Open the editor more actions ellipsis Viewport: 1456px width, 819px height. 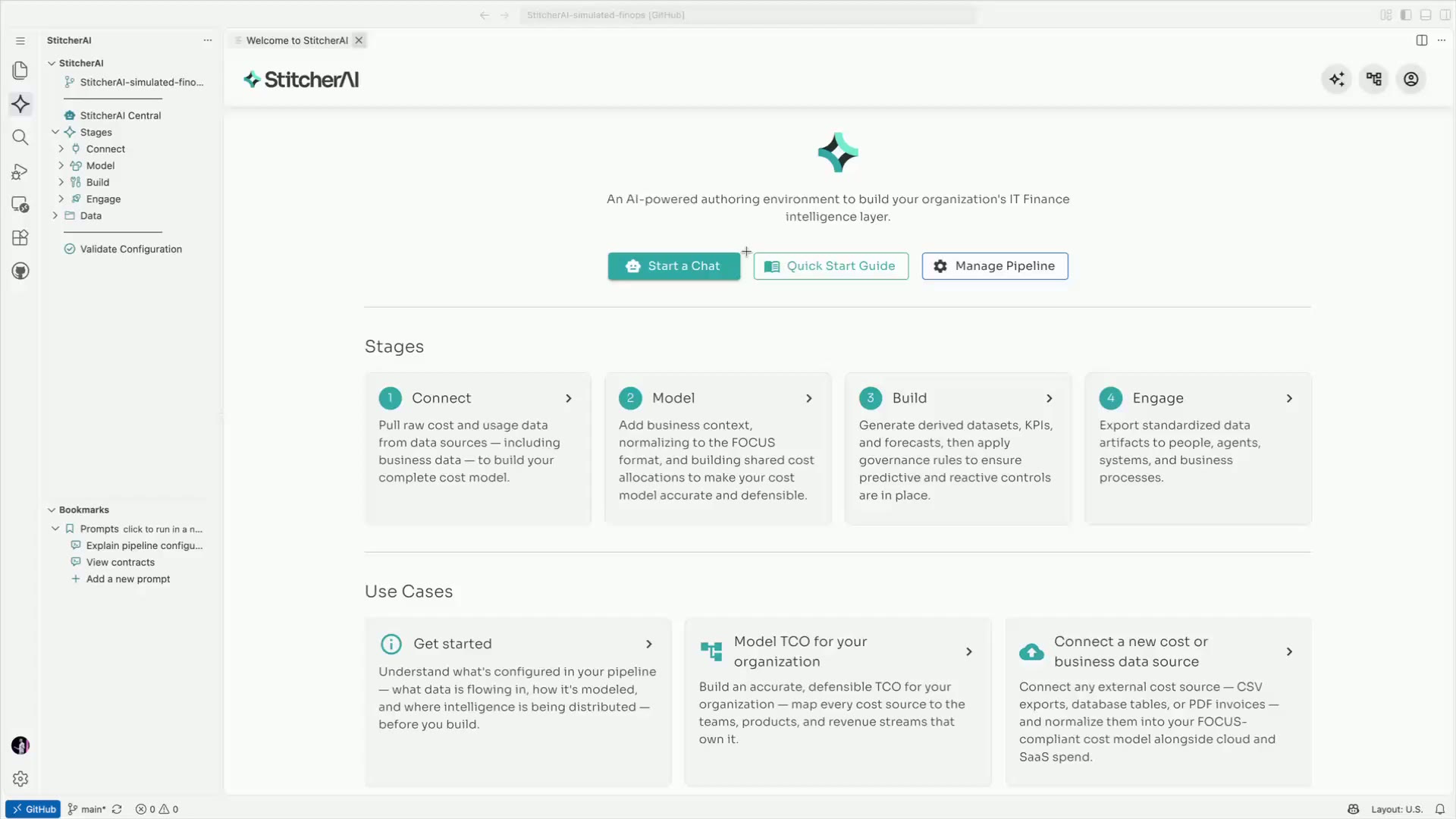[1442, 40]
